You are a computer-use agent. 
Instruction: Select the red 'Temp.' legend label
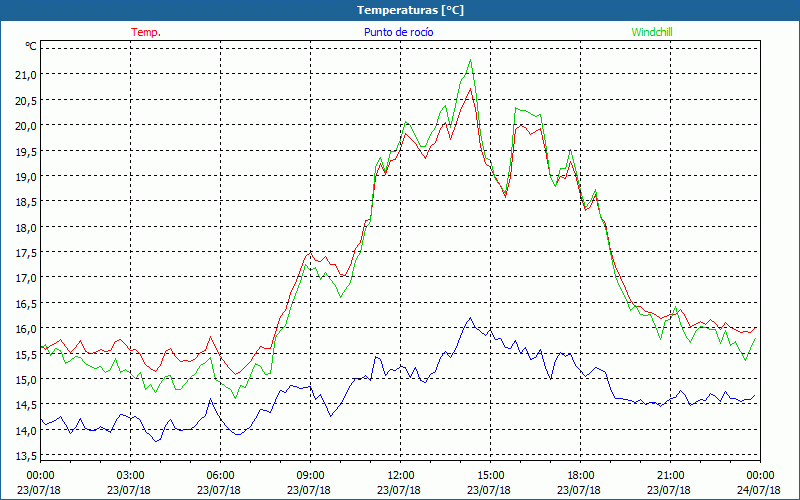tap(146, 32)
